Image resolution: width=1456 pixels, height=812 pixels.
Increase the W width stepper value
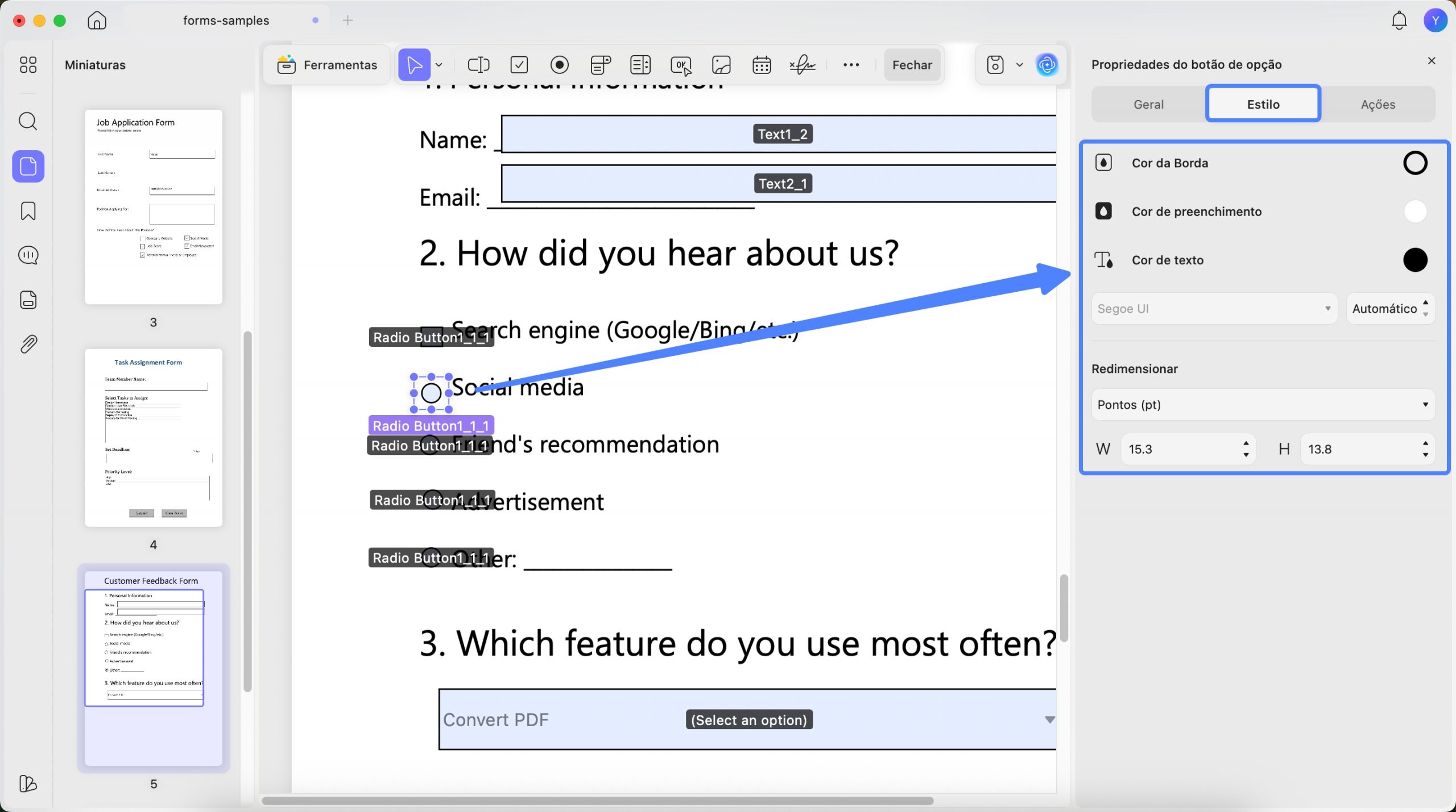click(1246, 443)
